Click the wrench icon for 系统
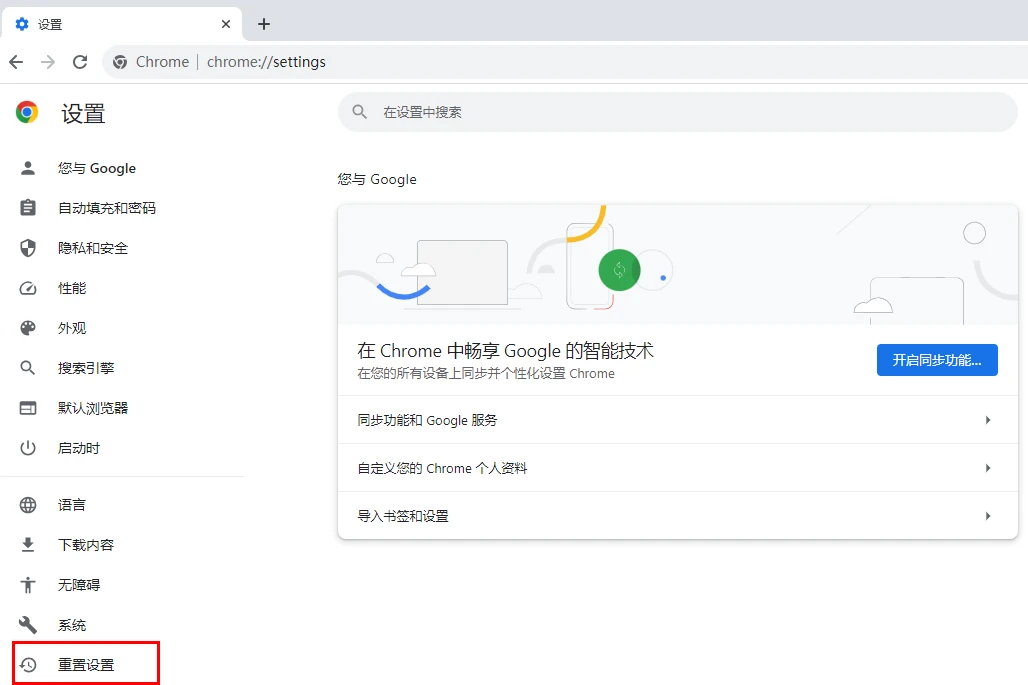Viewport: 1028px width, 685px height. pos(28,625)
